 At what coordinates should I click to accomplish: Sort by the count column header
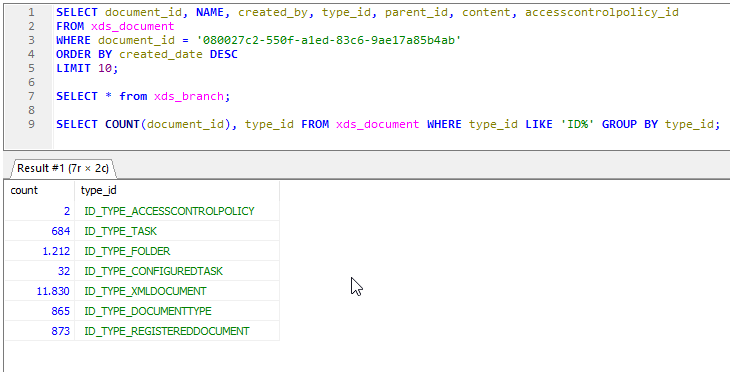coord(40,190)
